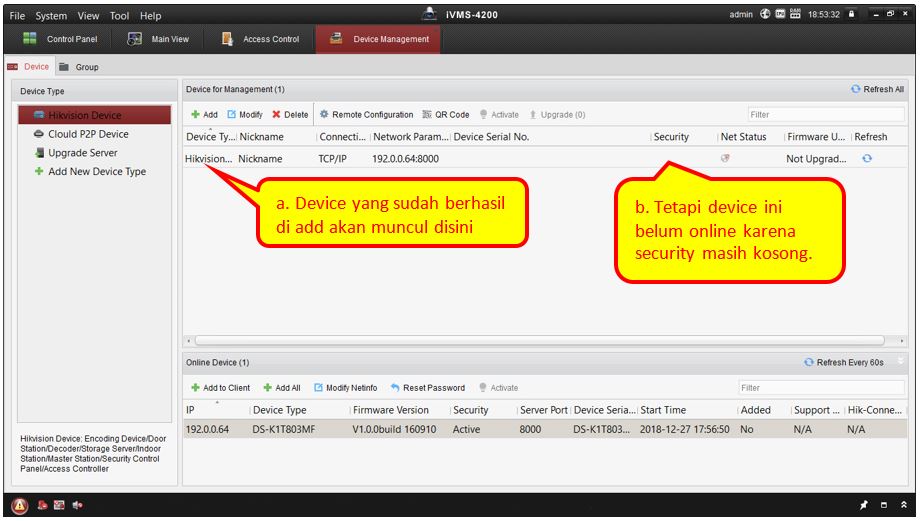Click Activate in management toolbar

(x=499, y=115)
